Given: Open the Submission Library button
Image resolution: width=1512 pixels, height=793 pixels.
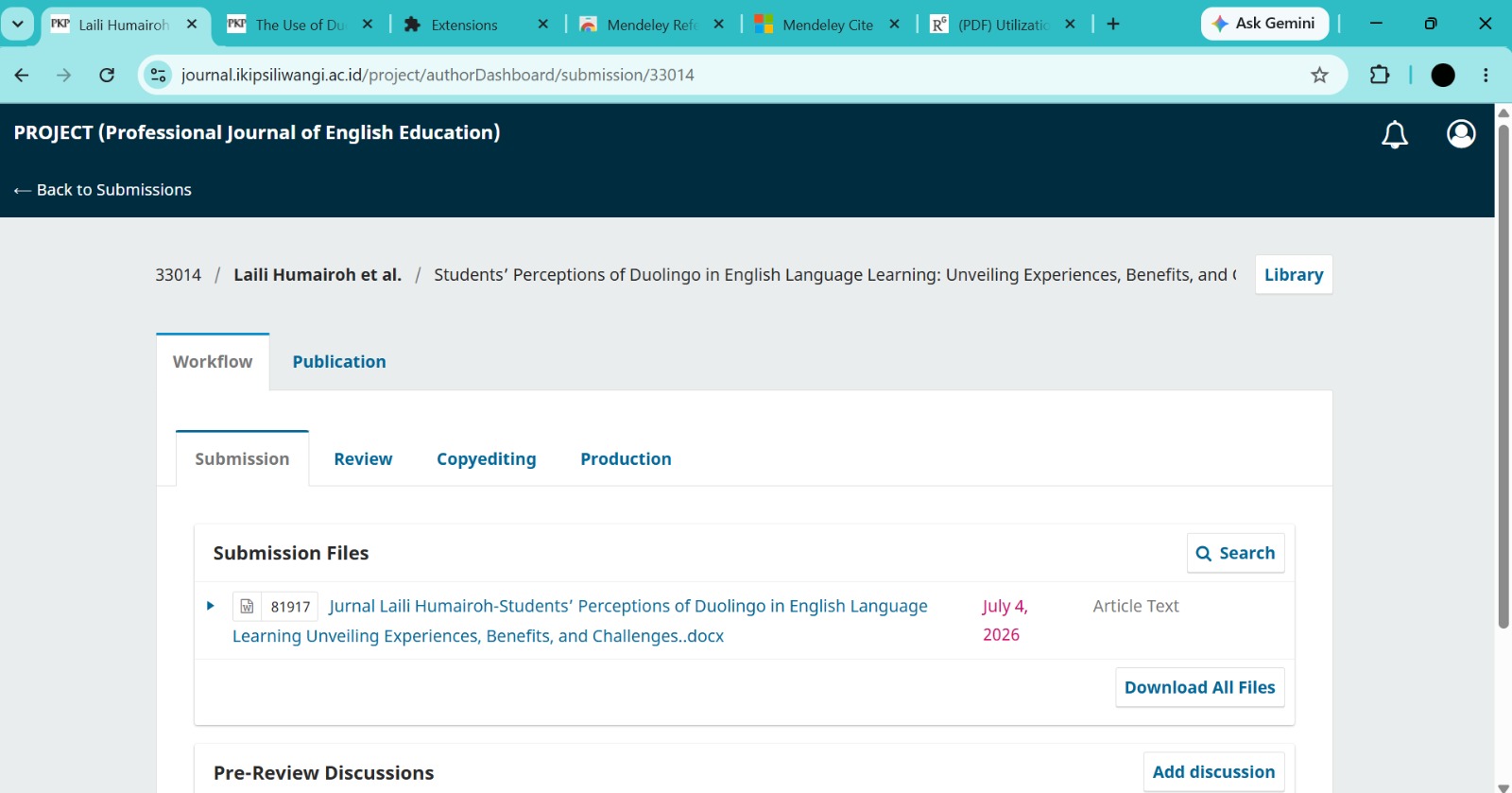Looking at the screenshot, I should pos(1294,275).
